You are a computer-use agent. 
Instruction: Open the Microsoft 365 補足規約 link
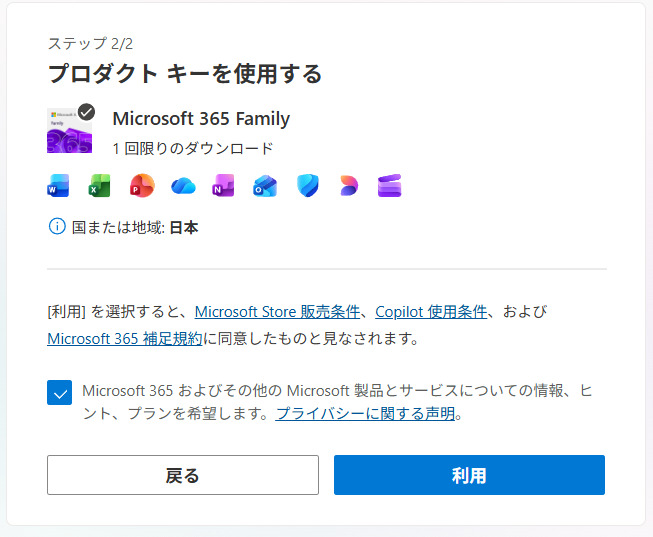[x=125, y=338]
